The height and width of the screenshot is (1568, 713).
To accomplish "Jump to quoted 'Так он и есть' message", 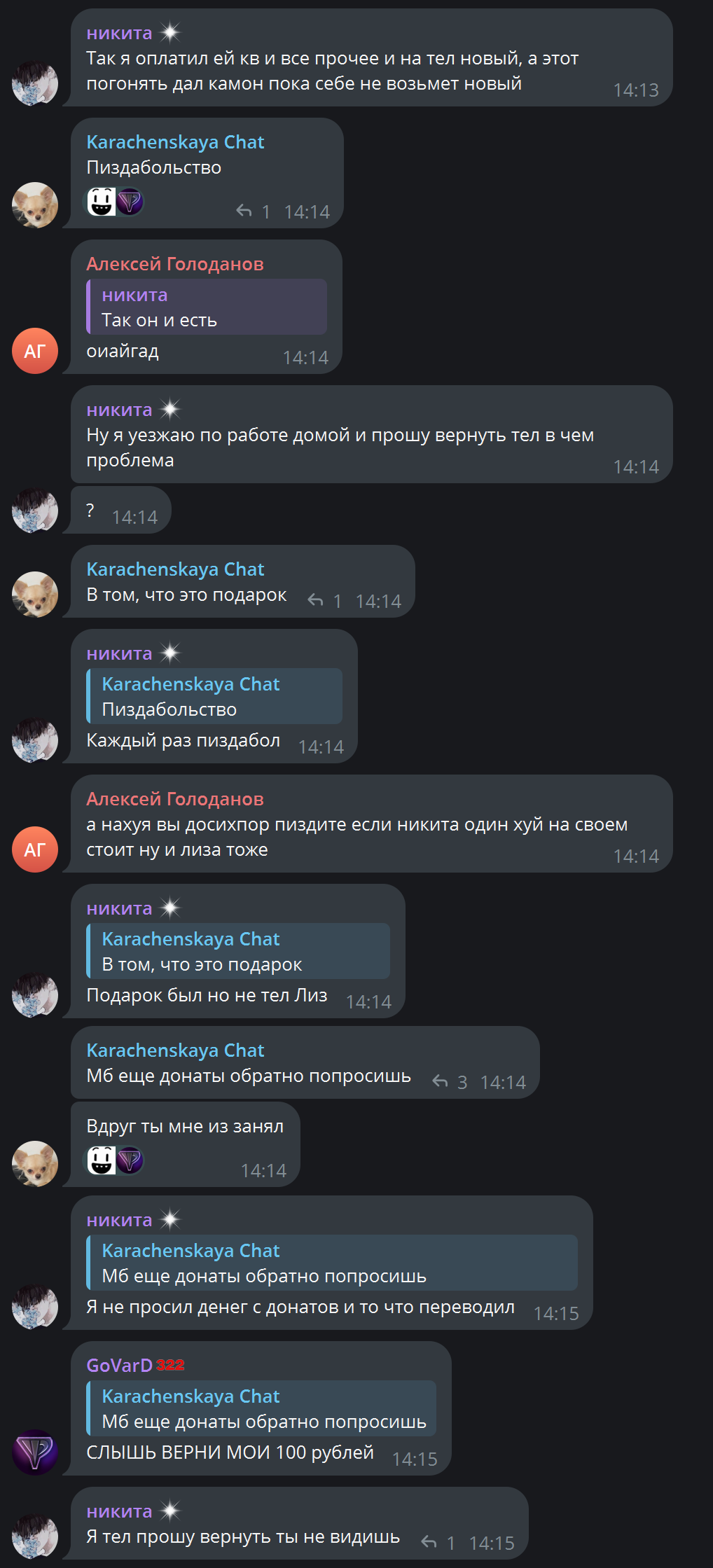I will point(207,307).
